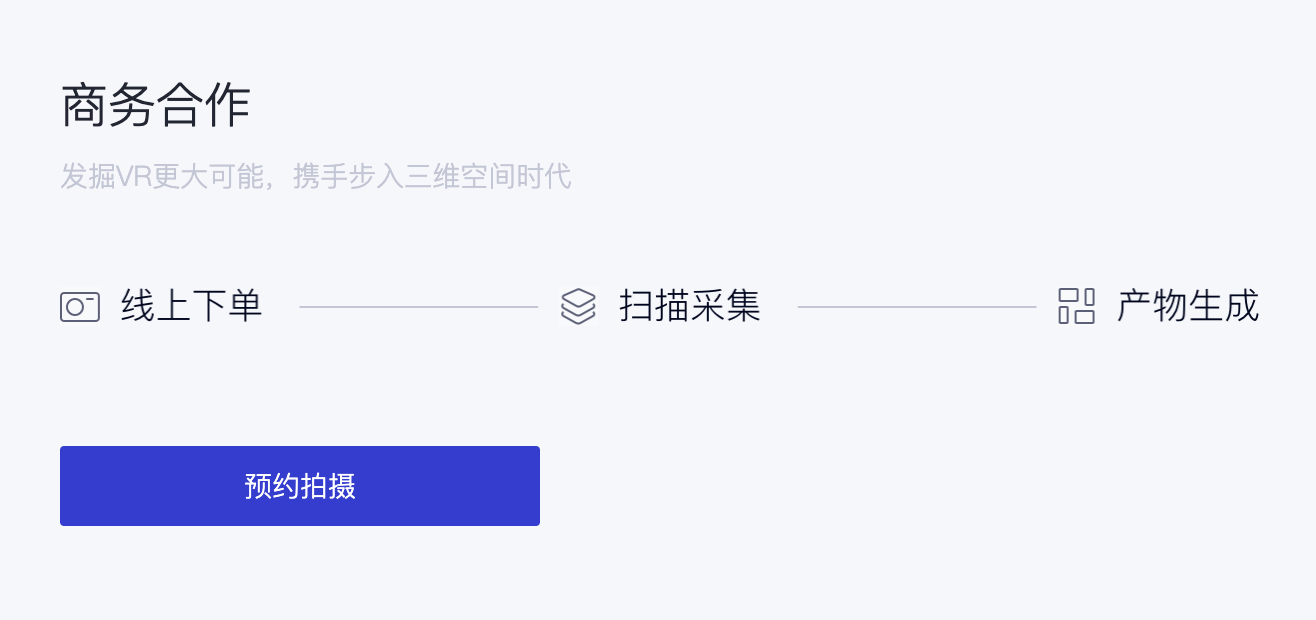Open the scan capture step via its layers icon

tap(578, 306)
